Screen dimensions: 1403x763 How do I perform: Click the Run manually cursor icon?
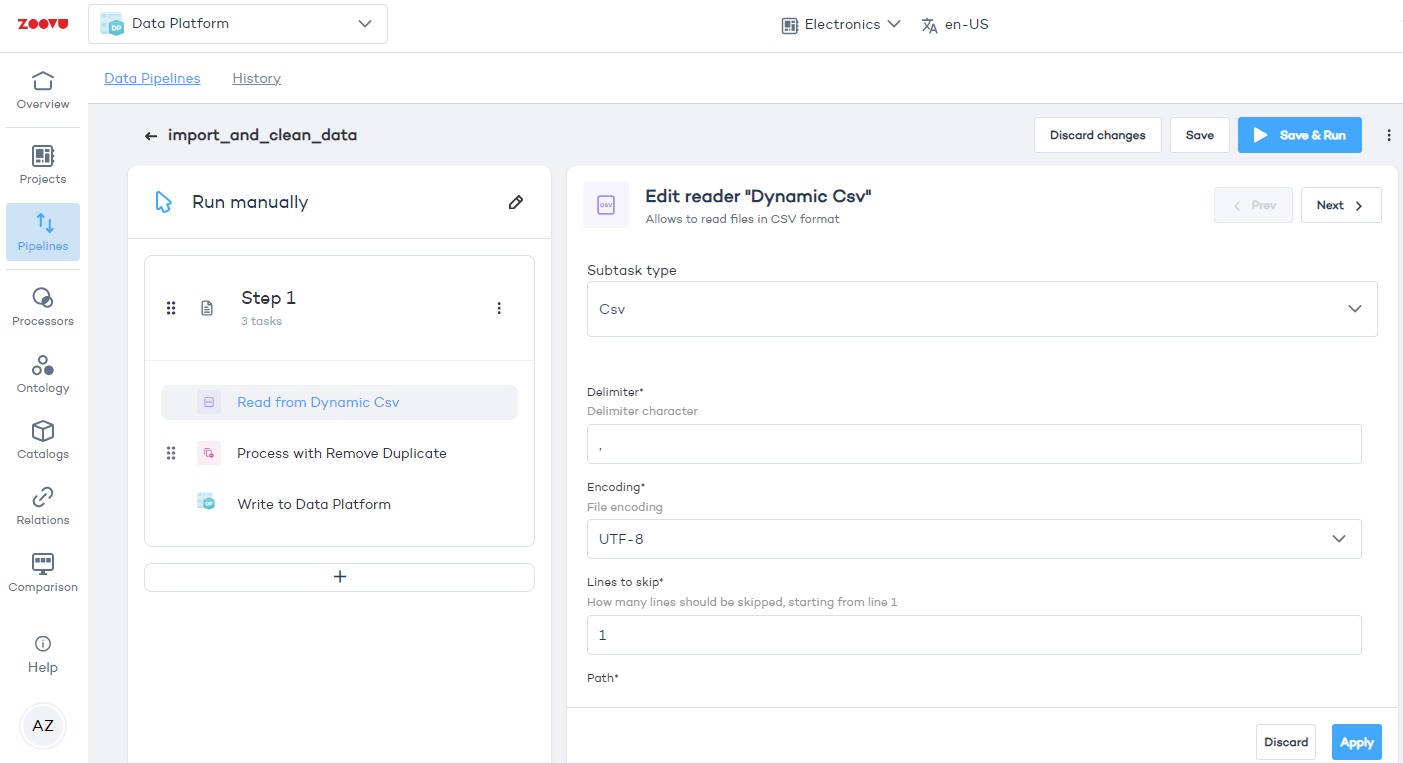coord(163,202)
